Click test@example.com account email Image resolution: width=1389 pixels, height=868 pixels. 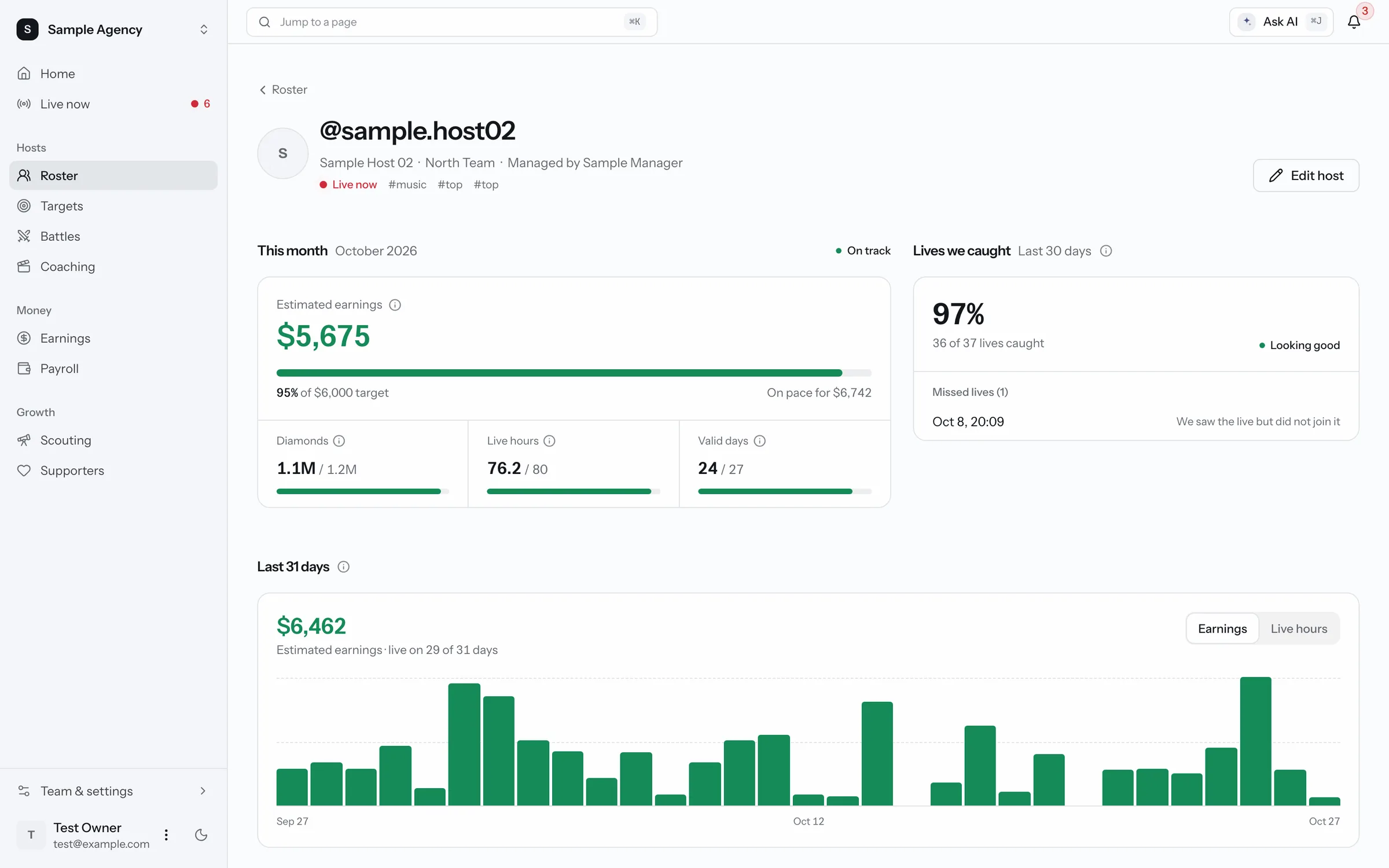pyautogui.click(x=101, y=844)
